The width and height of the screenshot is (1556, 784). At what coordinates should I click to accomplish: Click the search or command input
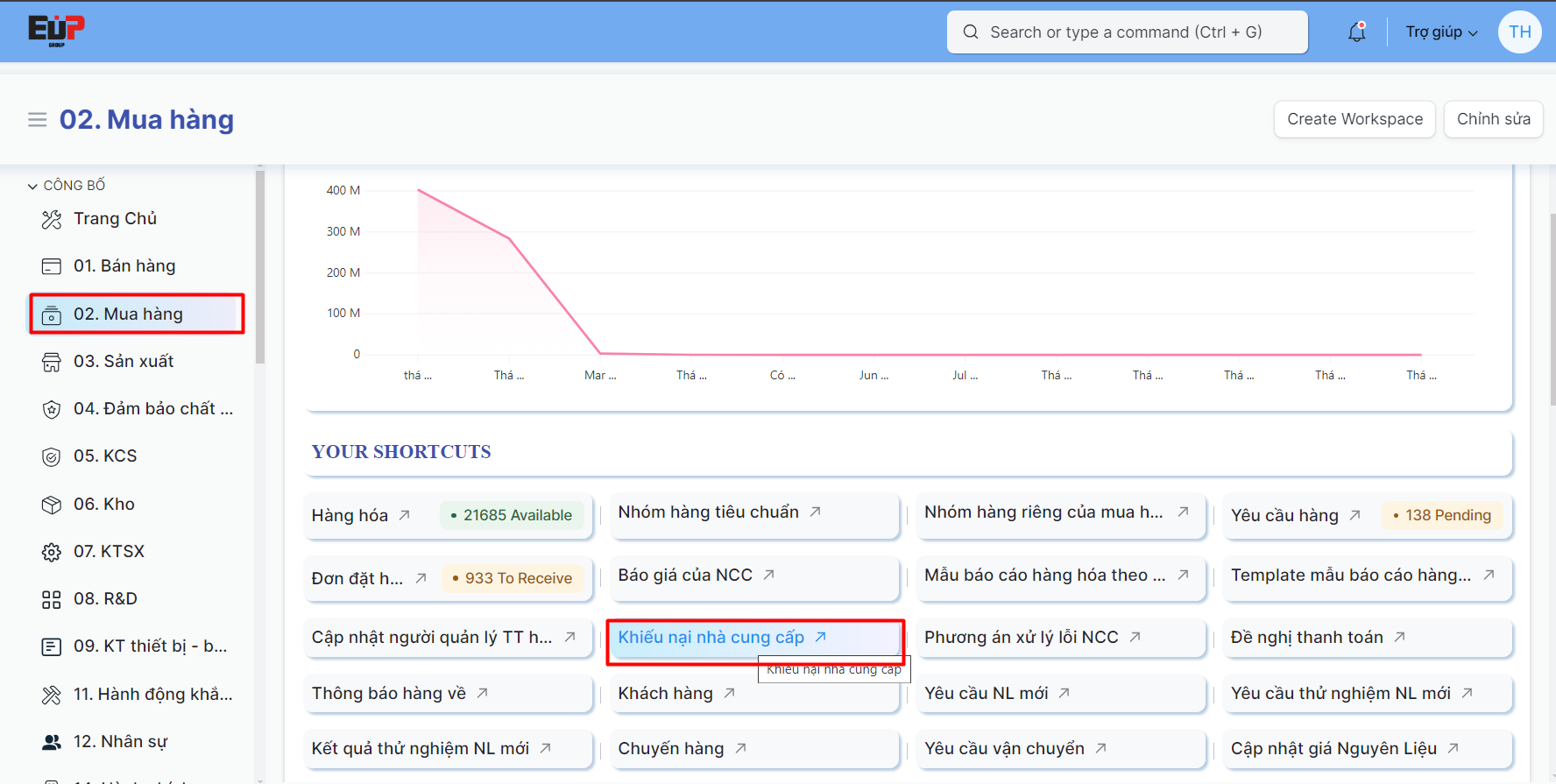[1127, 32]
